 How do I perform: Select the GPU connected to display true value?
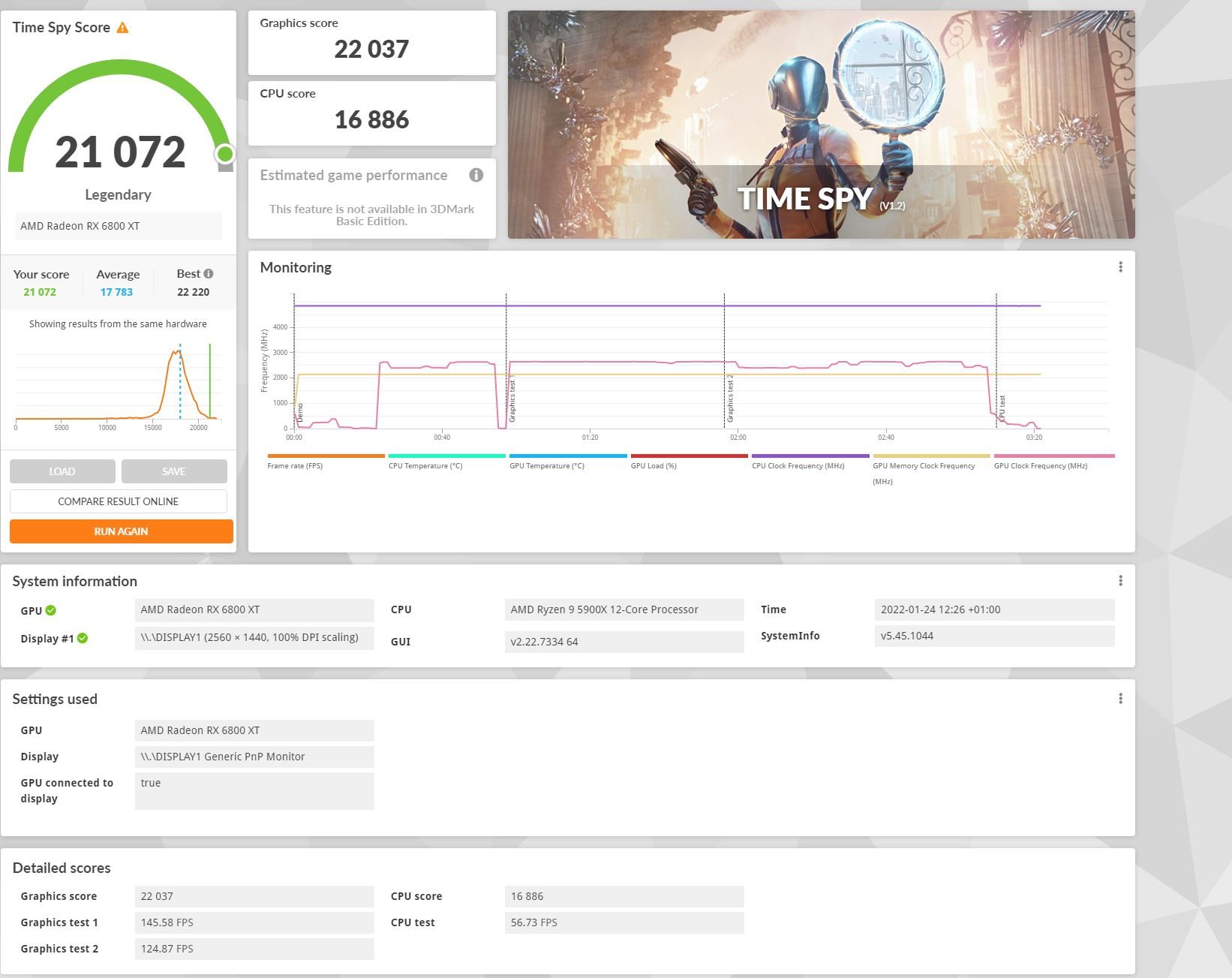(254, 791)
